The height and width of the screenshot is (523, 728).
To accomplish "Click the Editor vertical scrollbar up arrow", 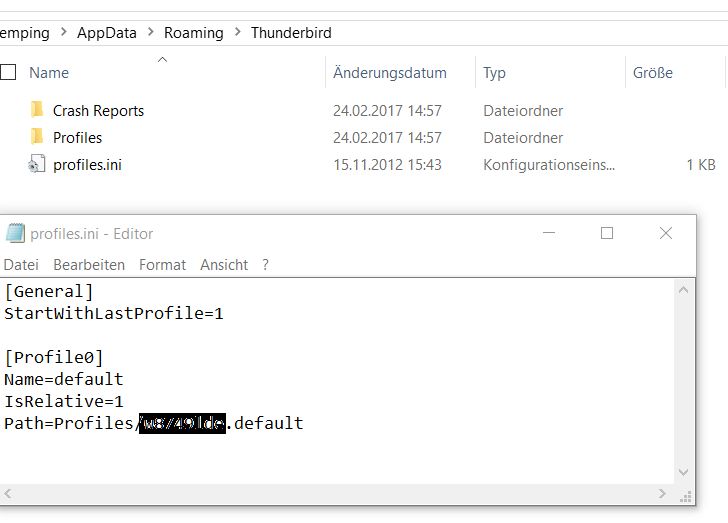I will (x=683, y=290).
